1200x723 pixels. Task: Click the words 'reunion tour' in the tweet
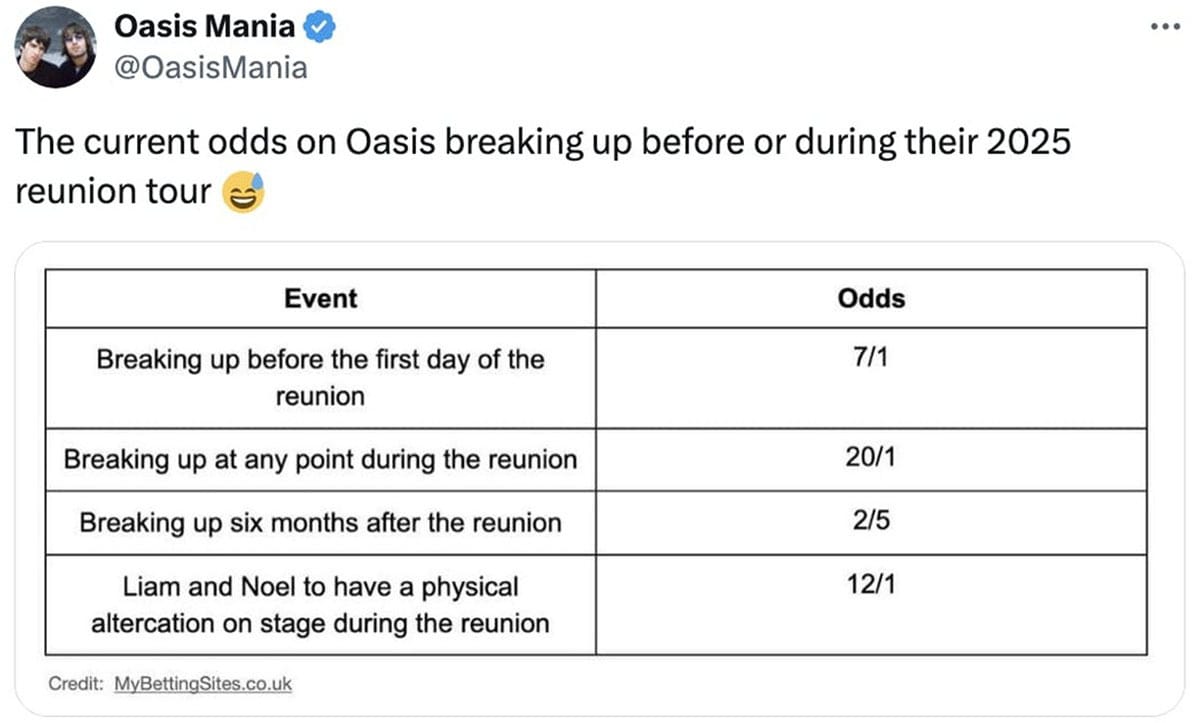[x=111, y=190]
